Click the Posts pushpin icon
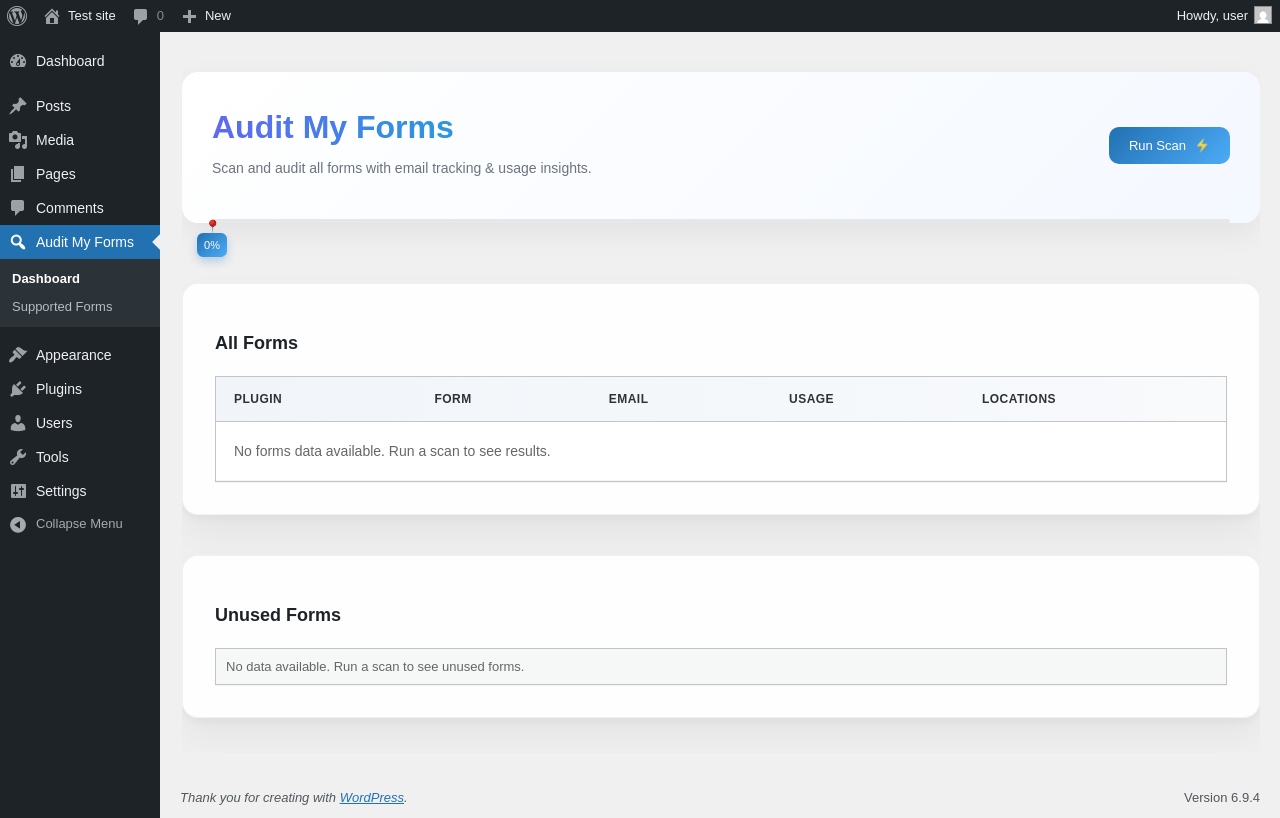Screen dimensions: 1280x818 coord(18,106)
